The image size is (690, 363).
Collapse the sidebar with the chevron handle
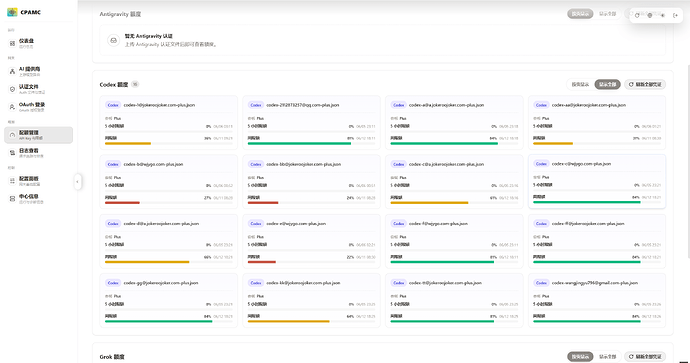click(x=77, y=181)
